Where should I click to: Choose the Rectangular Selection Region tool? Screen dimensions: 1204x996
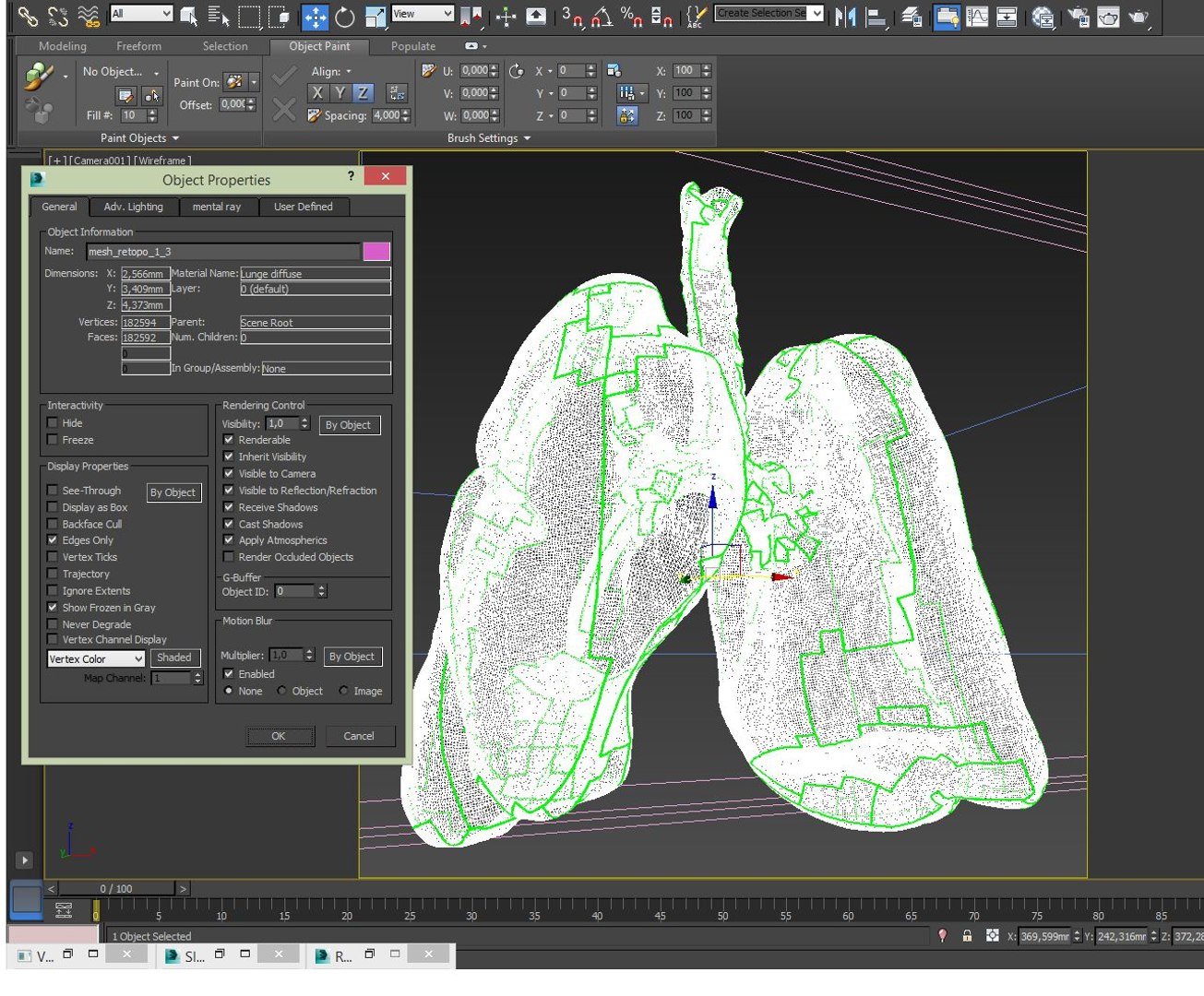tap(249, 16)
